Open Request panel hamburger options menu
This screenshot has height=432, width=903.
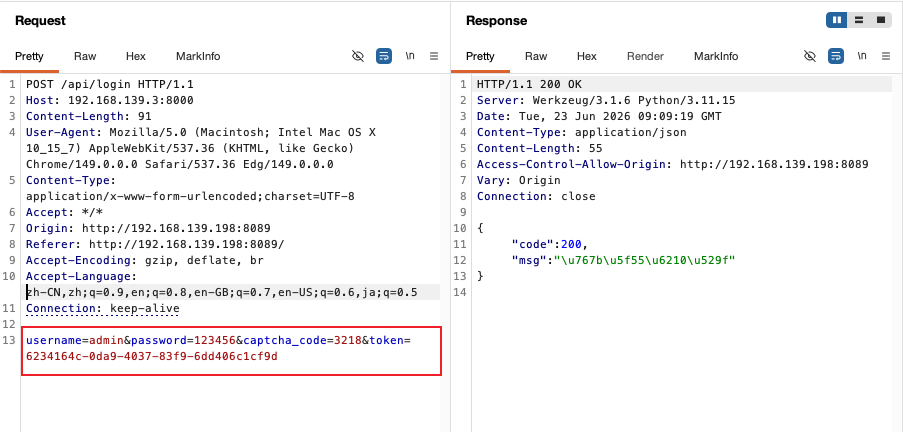coord(434,56)
